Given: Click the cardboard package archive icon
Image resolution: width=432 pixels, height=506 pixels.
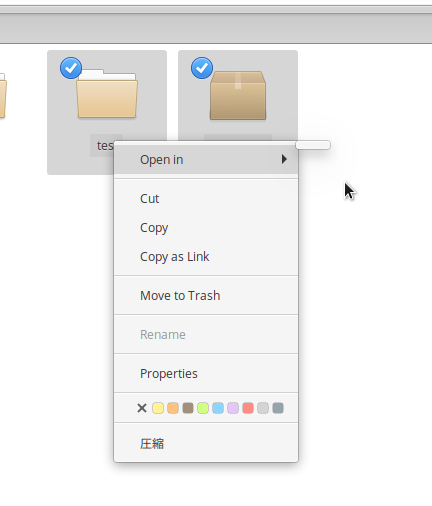Looking at the screenshot, I should point(238,95).
